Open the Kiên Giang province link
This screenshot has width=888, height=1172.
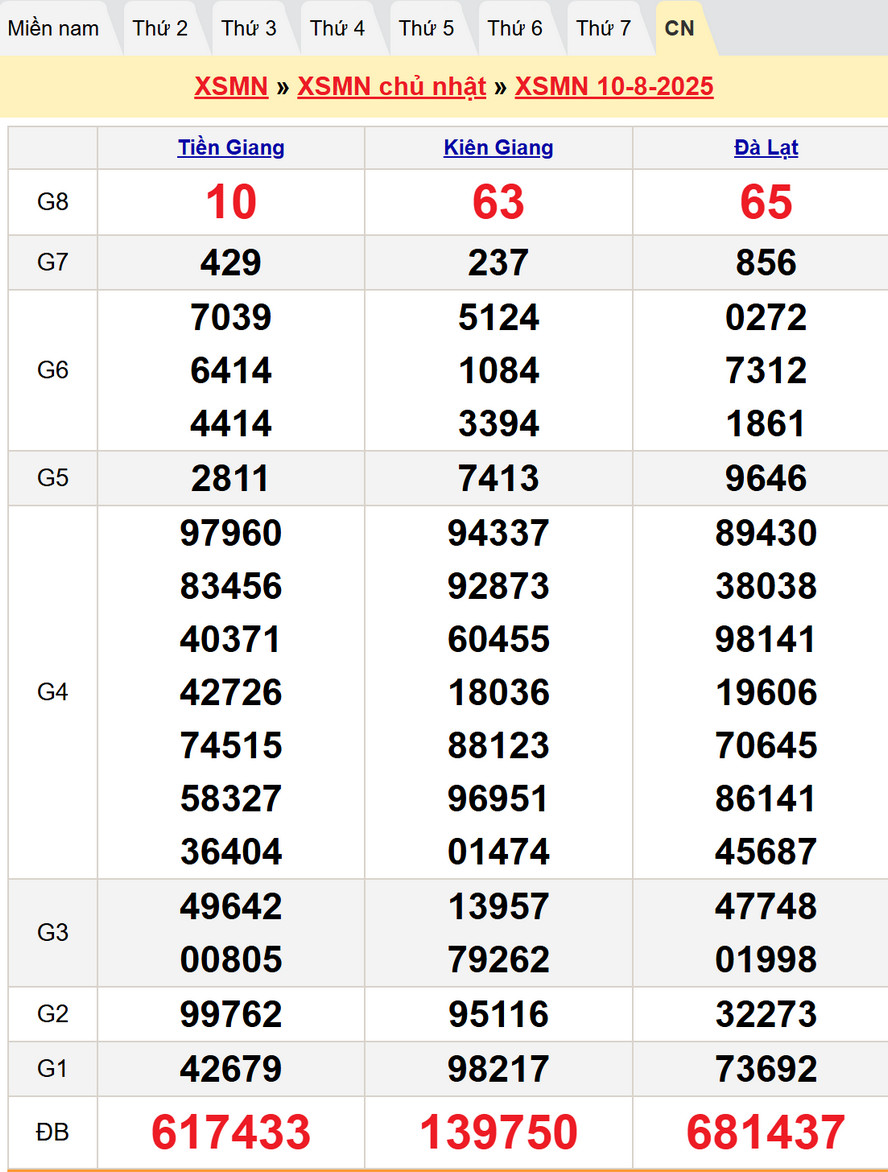coord(498,148)
